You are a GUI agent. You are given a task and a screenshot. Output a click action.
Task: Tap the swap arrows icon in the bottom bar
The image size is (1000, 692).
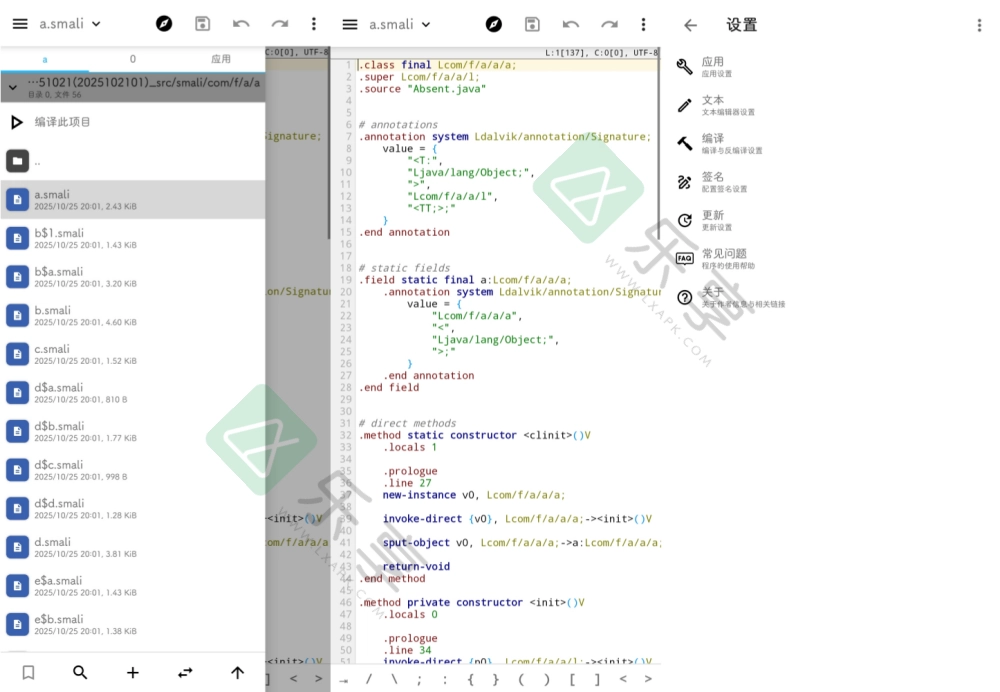pyautogui.click(x=185, y=672)
